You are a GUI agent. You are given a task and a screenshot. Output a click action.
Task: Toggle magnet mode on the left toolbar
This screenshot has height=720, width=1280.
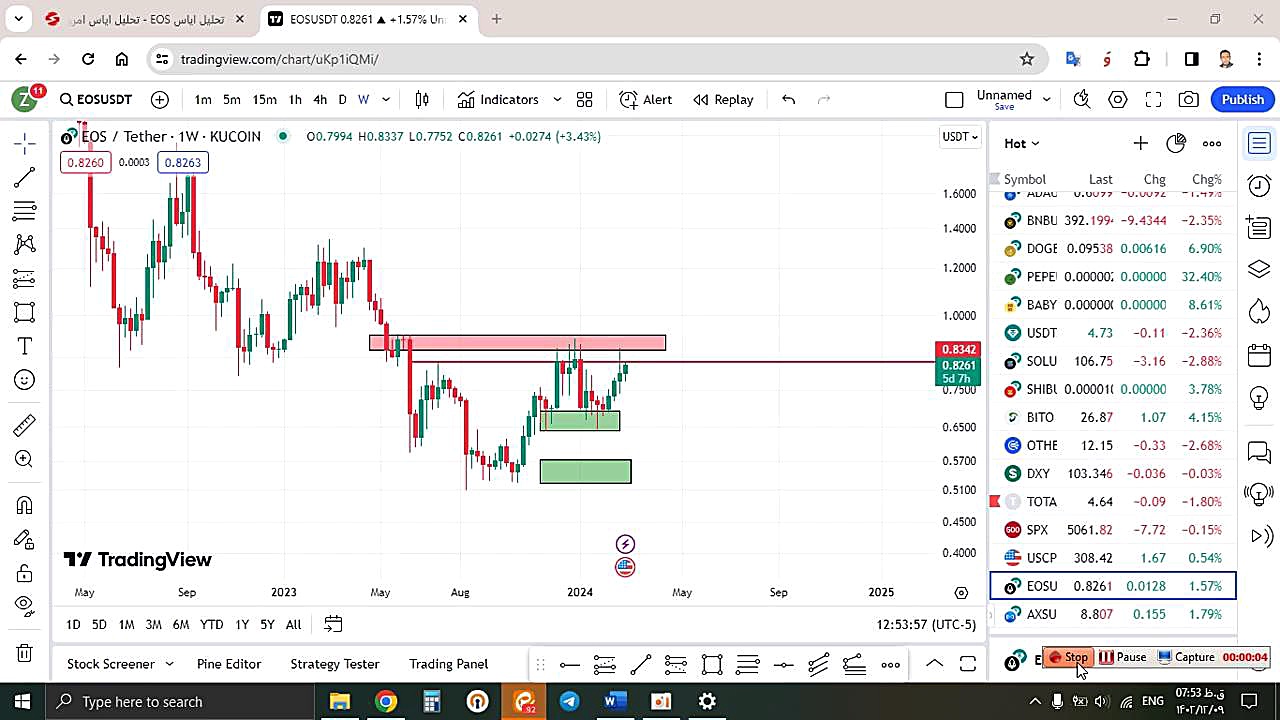(25, 505)
